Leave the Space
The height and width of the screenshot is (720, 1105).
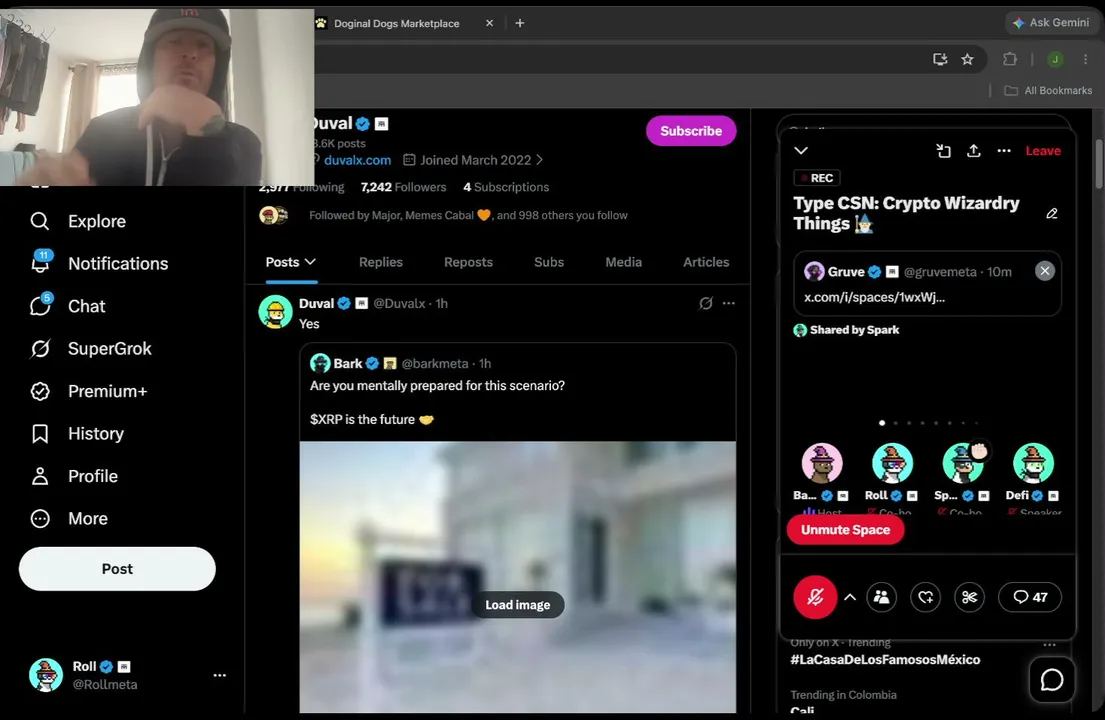coord(1042,151)
